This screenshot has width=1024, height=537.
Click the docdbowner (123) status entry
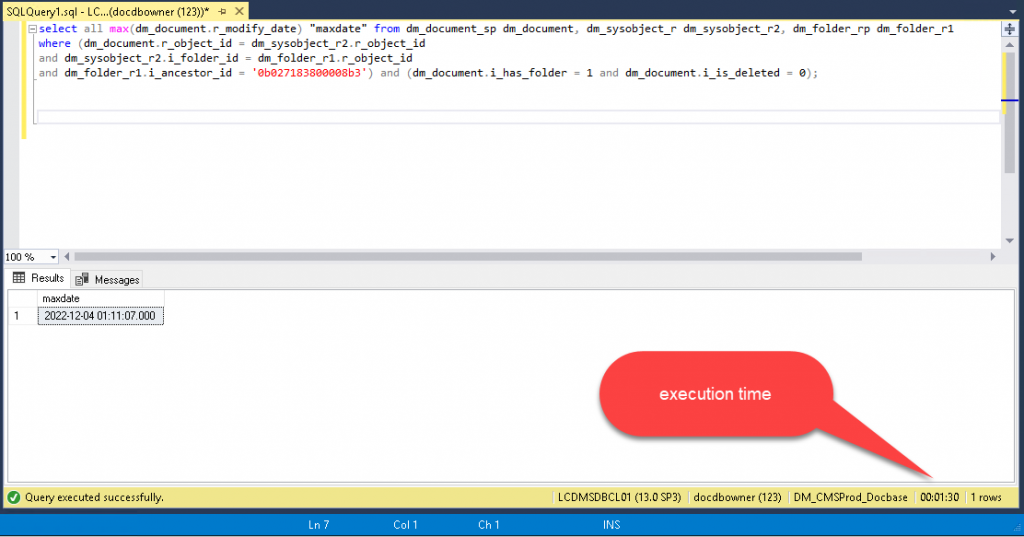click(737, 497)
